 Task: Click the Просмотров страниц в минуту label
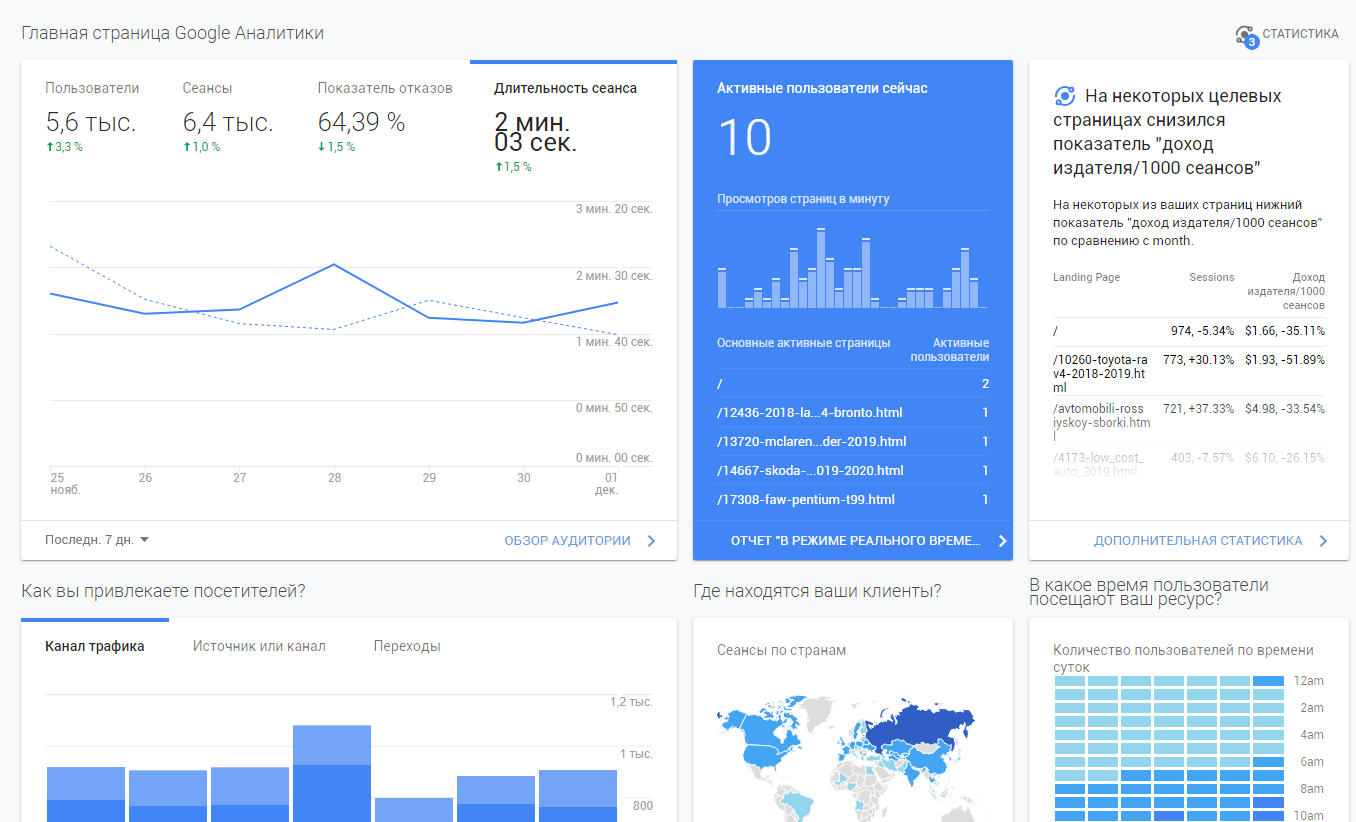tap(803, 199)
